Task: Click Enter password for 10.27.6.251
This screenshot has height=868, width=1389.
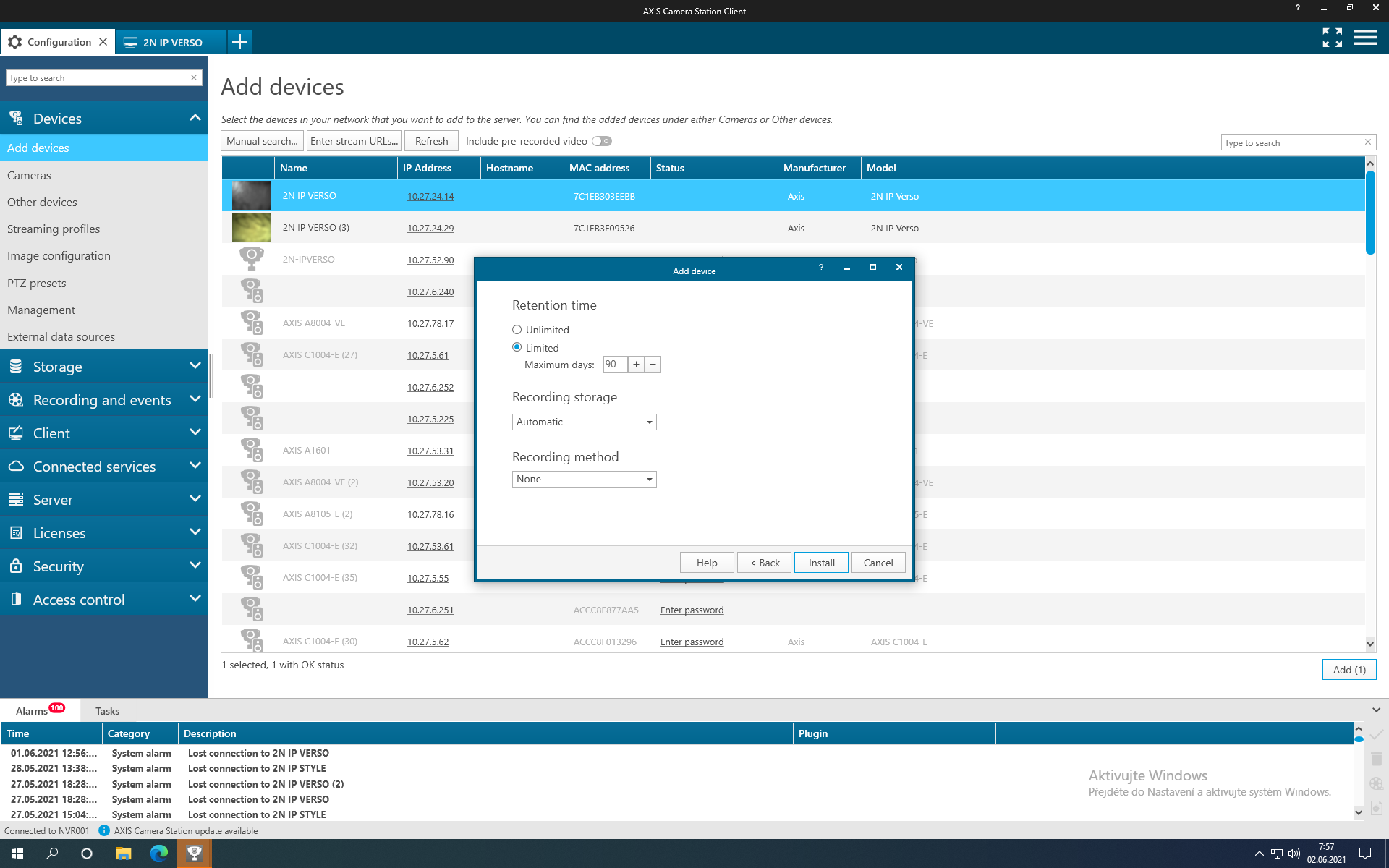Action: pos(692,610)
